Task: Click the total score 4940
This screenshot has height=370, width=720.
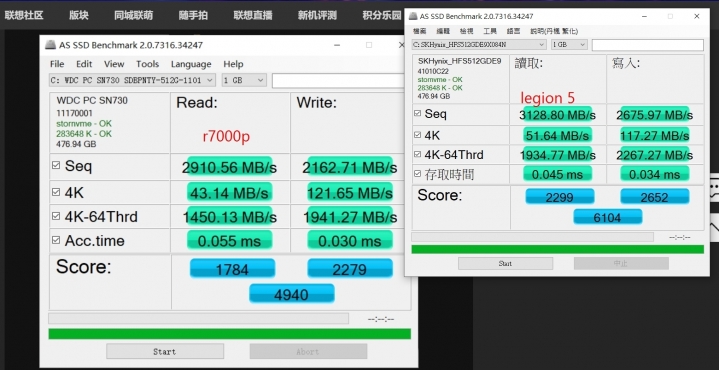Action: [292, 294]
